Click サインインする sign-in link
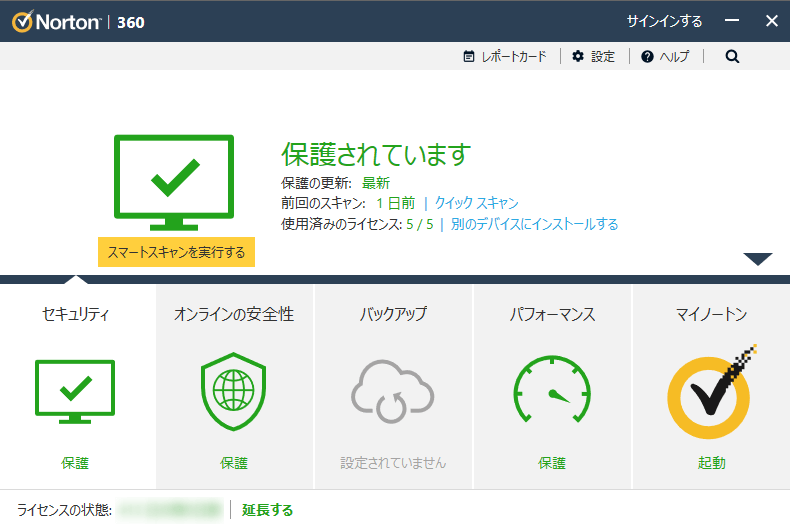The height and width of the screenshot is (528, 790). 664,21
